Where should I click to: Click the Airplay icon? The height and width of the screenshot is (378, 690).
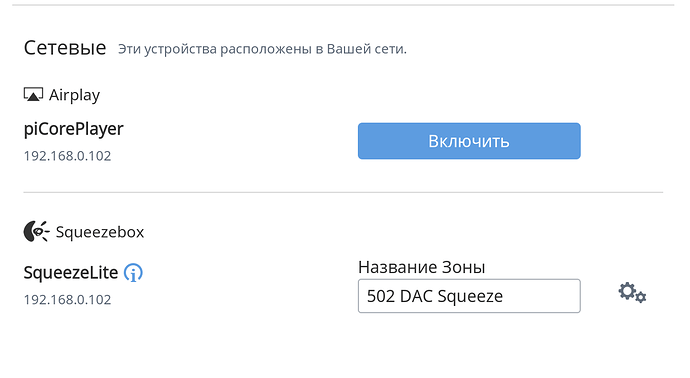coord(33,94)
